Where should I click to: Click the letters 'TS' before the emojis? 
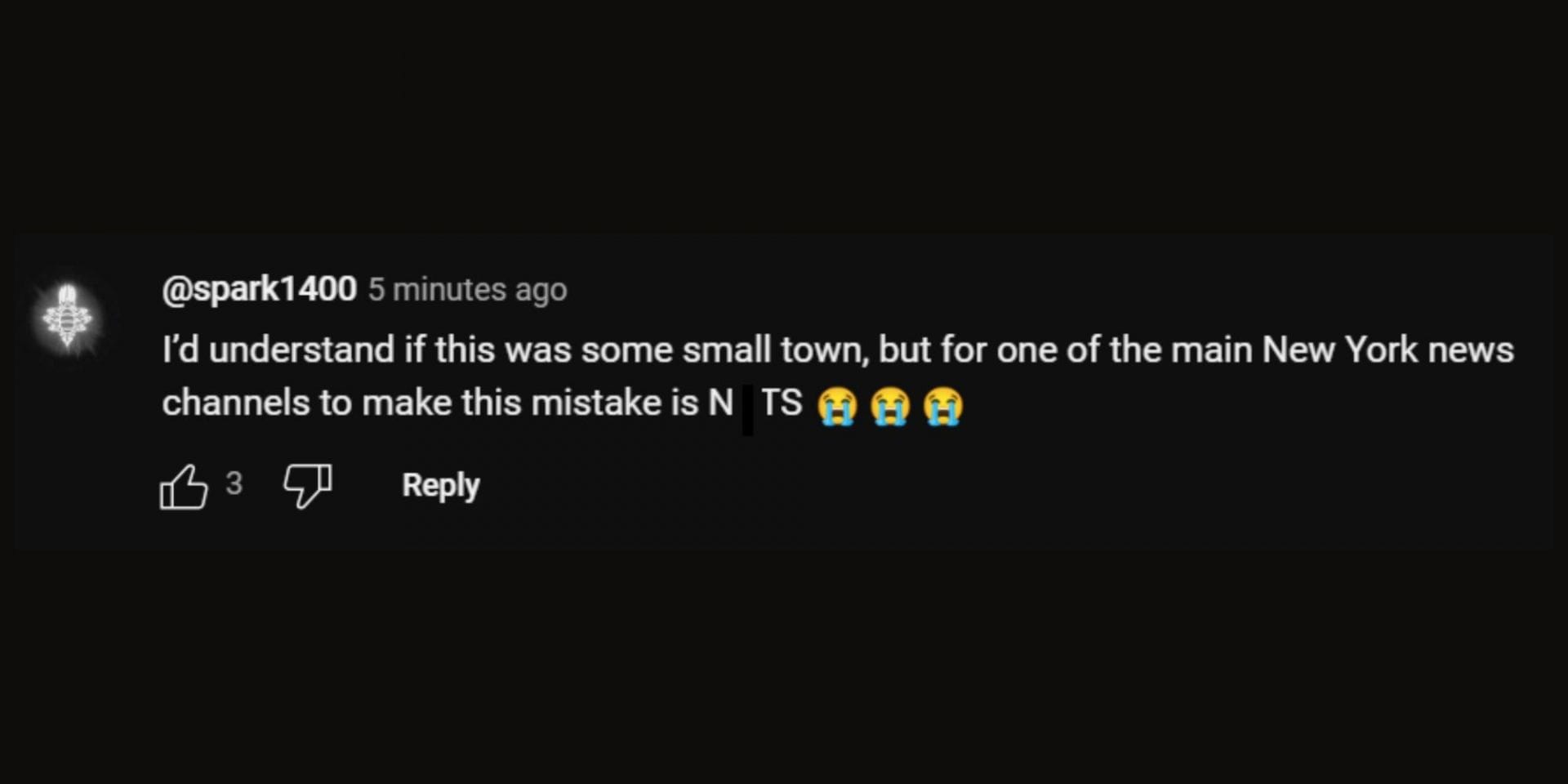point(782,403)
